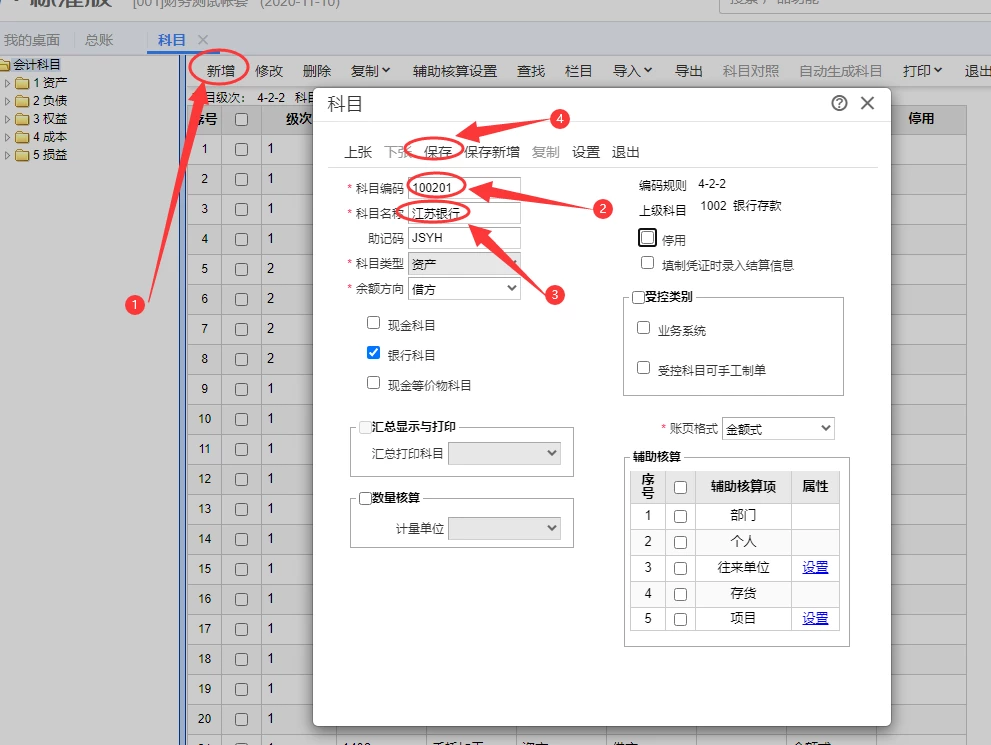Check the 部门 auxiliary accounting checkbox

[681, 517]
